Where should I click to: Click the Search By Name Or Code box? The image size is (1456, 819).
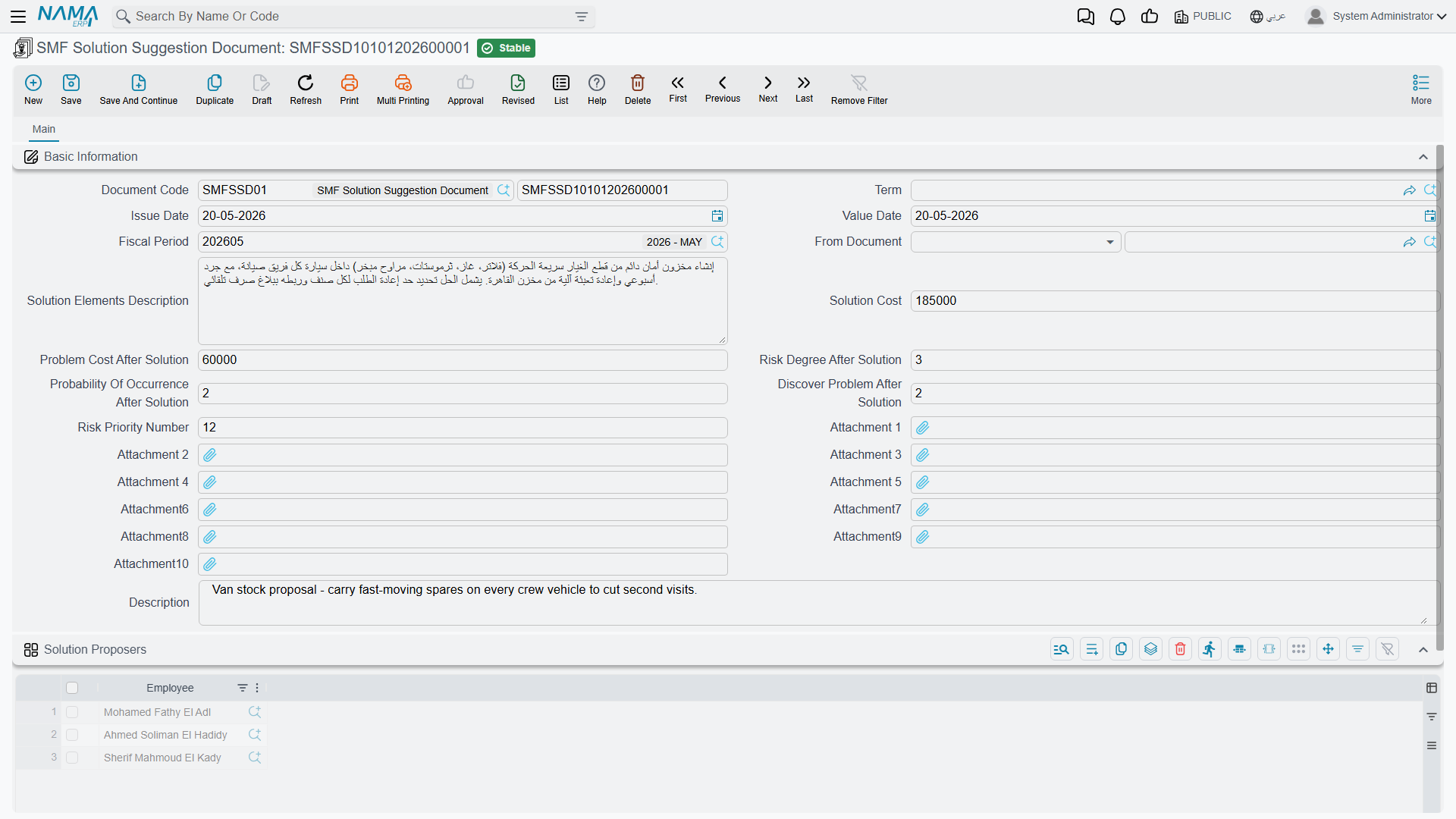[x=354, y=17]
